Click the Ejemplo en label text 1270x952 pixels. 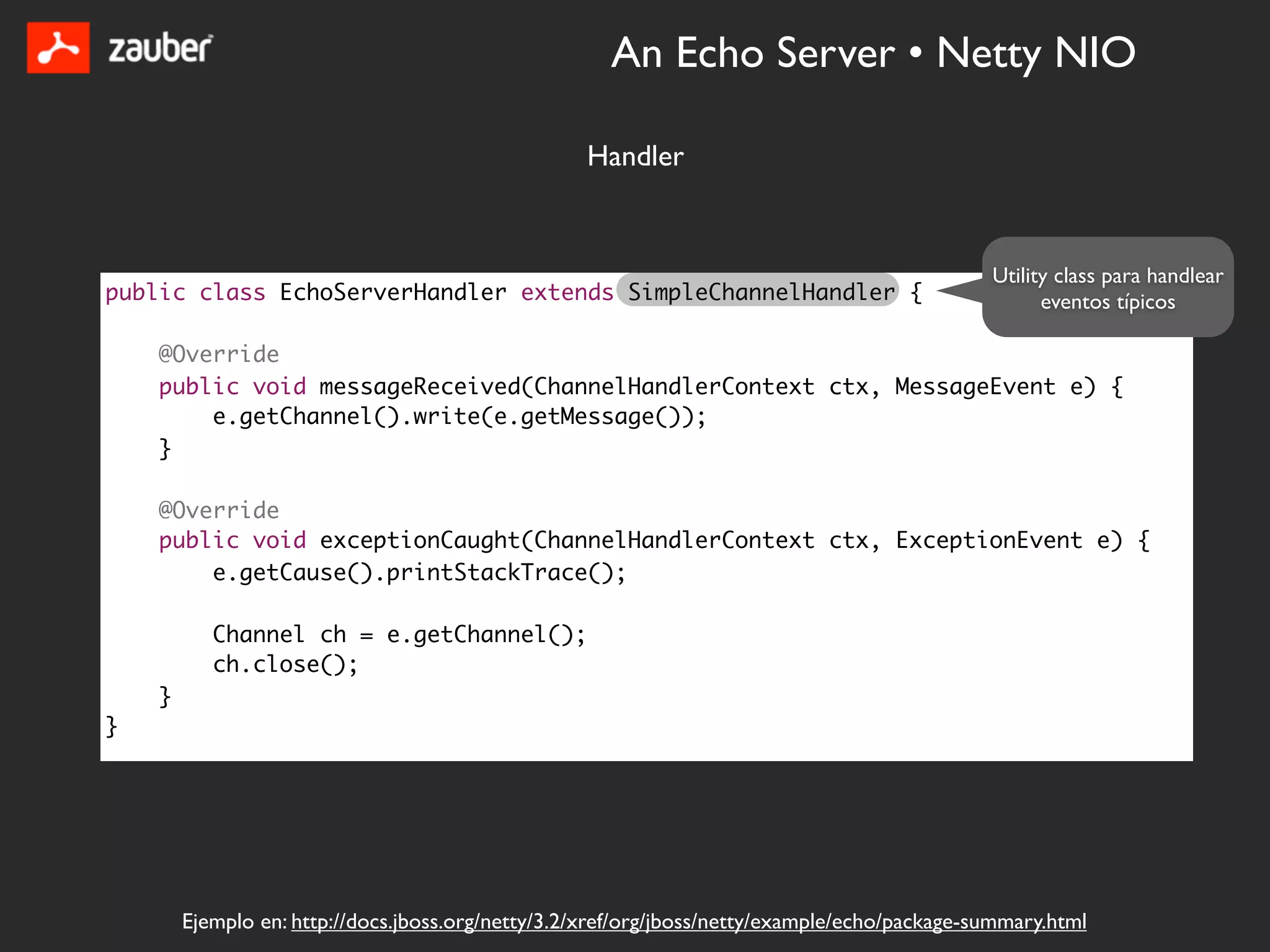234,922
